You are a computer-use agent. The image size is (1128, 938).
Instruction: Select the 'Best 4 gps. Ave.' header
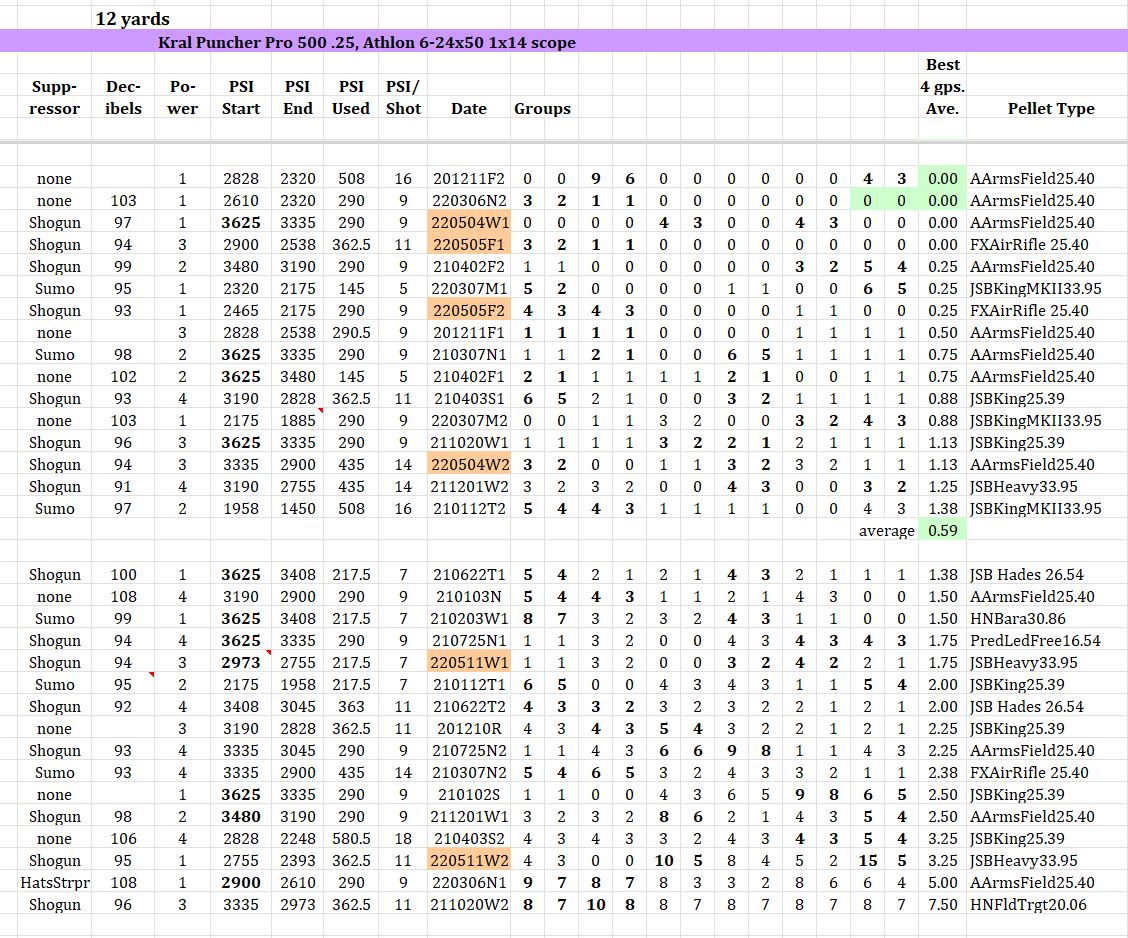pos(942,87)
